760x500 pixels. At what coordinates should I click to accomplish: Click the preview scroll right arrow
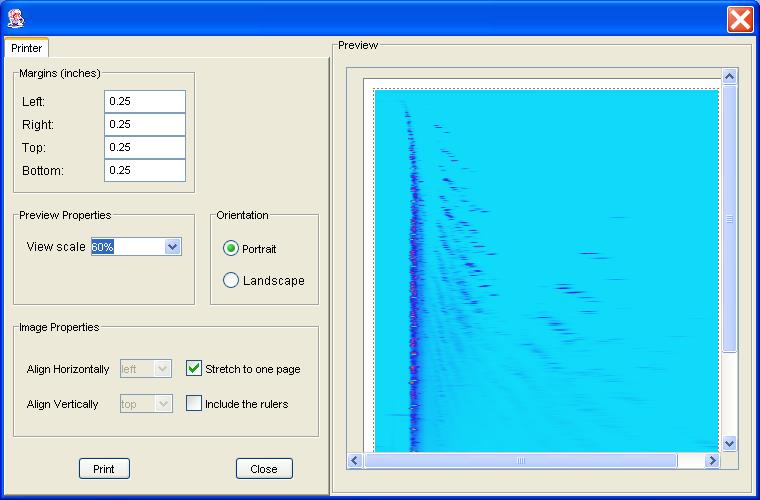click(712, 460)
